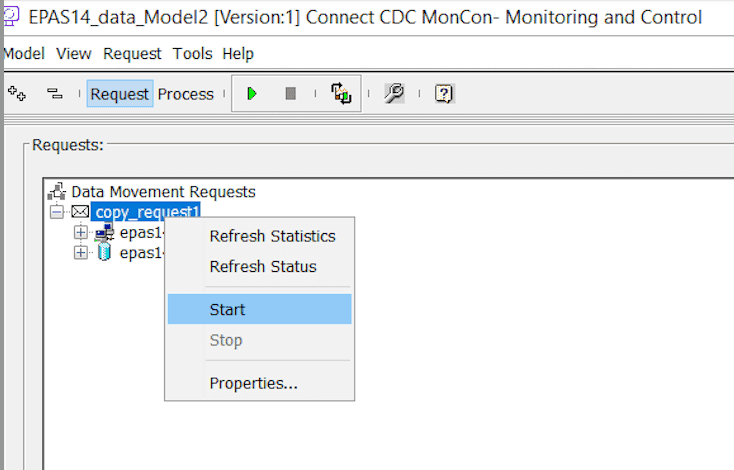Click the refresh status toolbar icon
Image resolution: width=734 pixels, height=470 pixels.
[x=342, y=94]
